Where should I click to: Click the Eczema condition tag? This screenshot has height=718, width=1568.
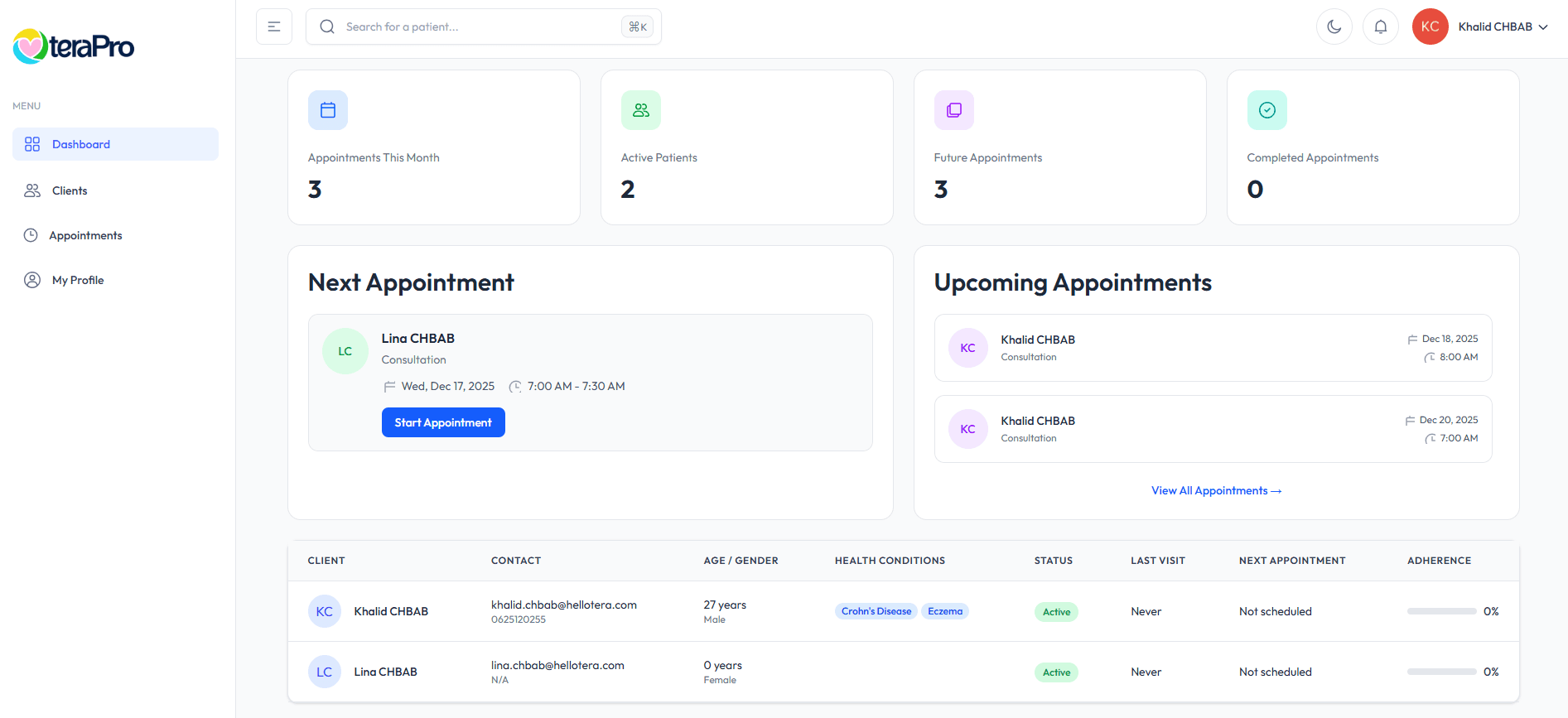click(x=945, y=611)
